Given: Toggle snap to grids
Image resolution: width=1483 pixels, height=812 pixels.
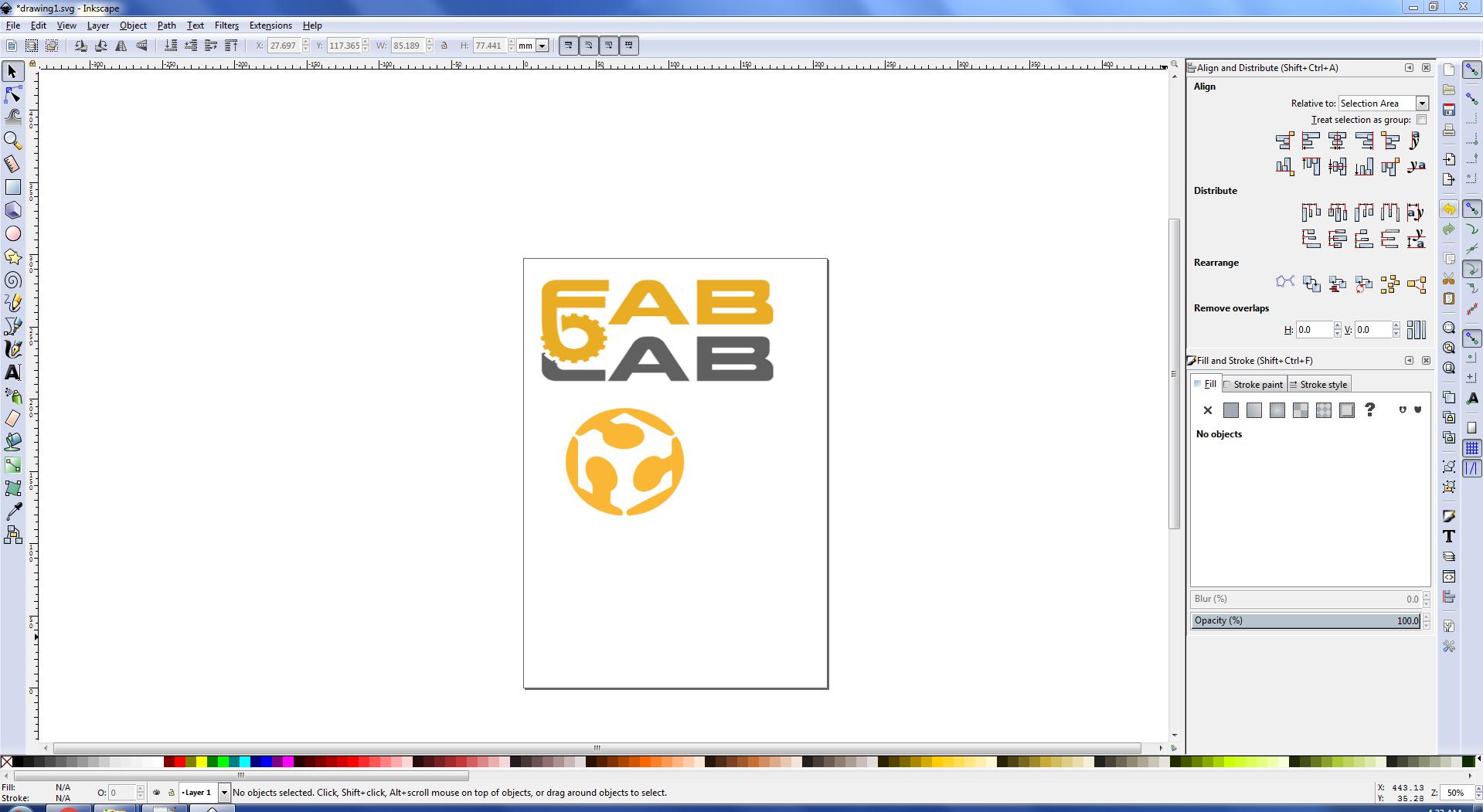Looking at the screenshot, I should [x=1472, y=448].
